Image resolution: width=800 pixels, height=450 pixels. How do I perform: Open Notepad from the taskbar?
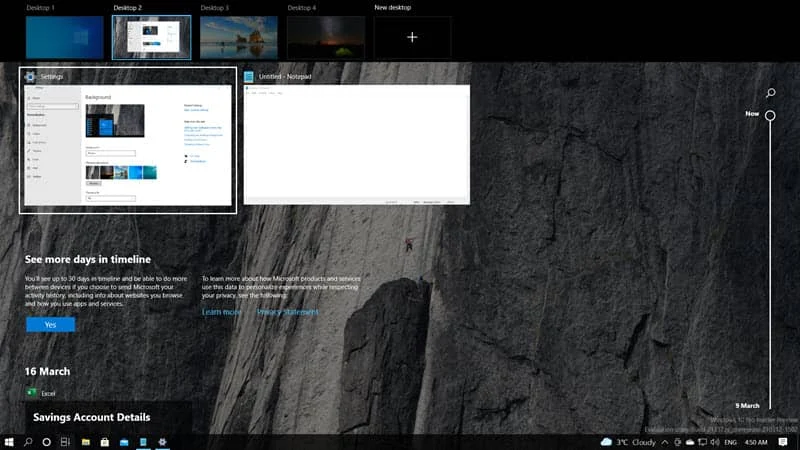[143, 442]
